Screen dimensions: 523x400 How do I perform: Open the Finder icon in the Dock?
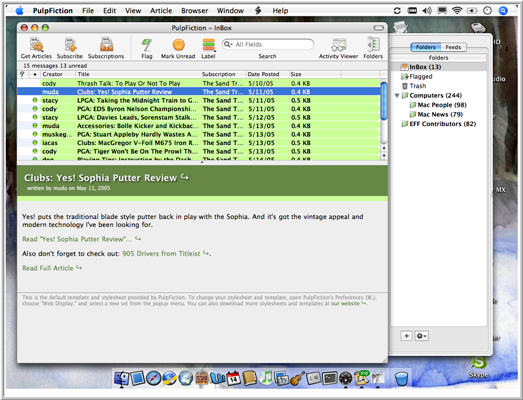coord(121,379)
